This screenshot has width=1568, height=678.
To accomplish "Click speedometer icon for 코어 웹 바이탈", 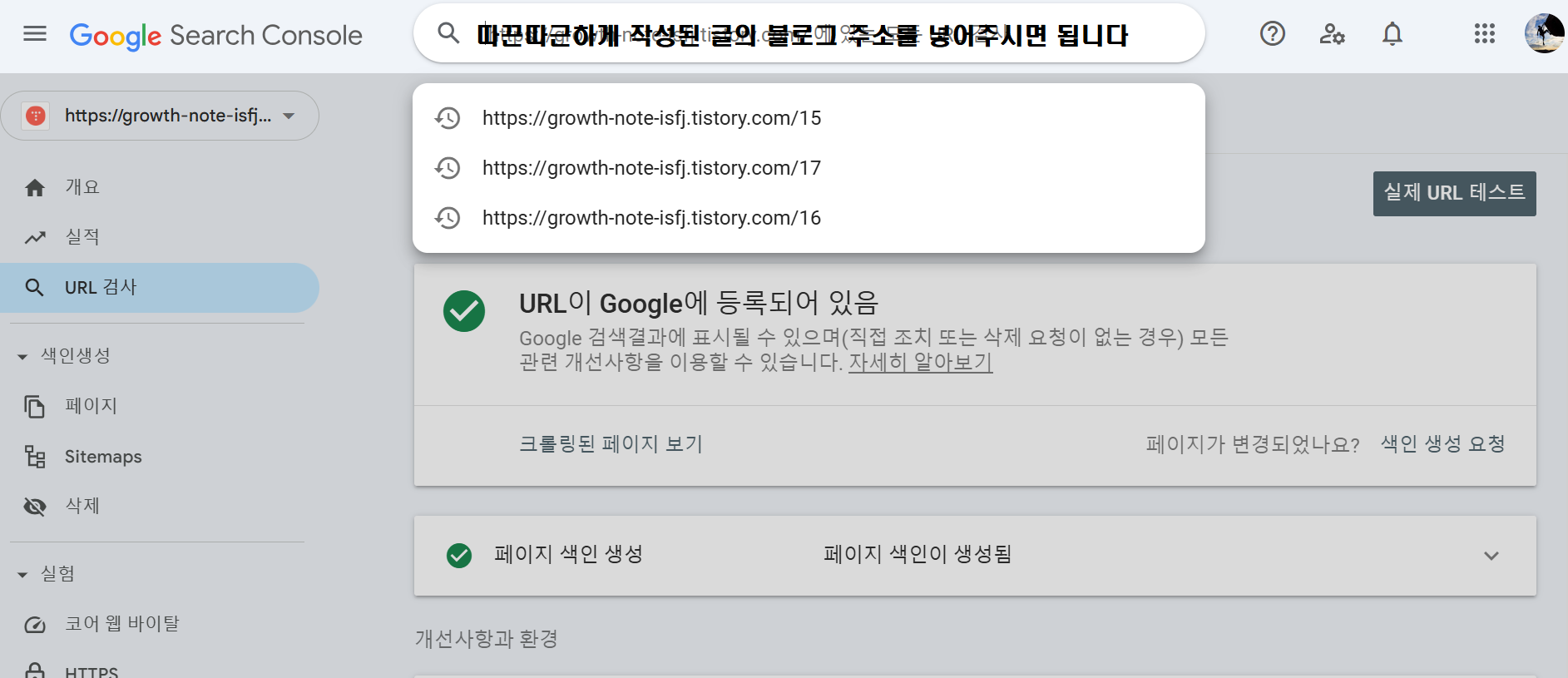I will pos(35,625).
